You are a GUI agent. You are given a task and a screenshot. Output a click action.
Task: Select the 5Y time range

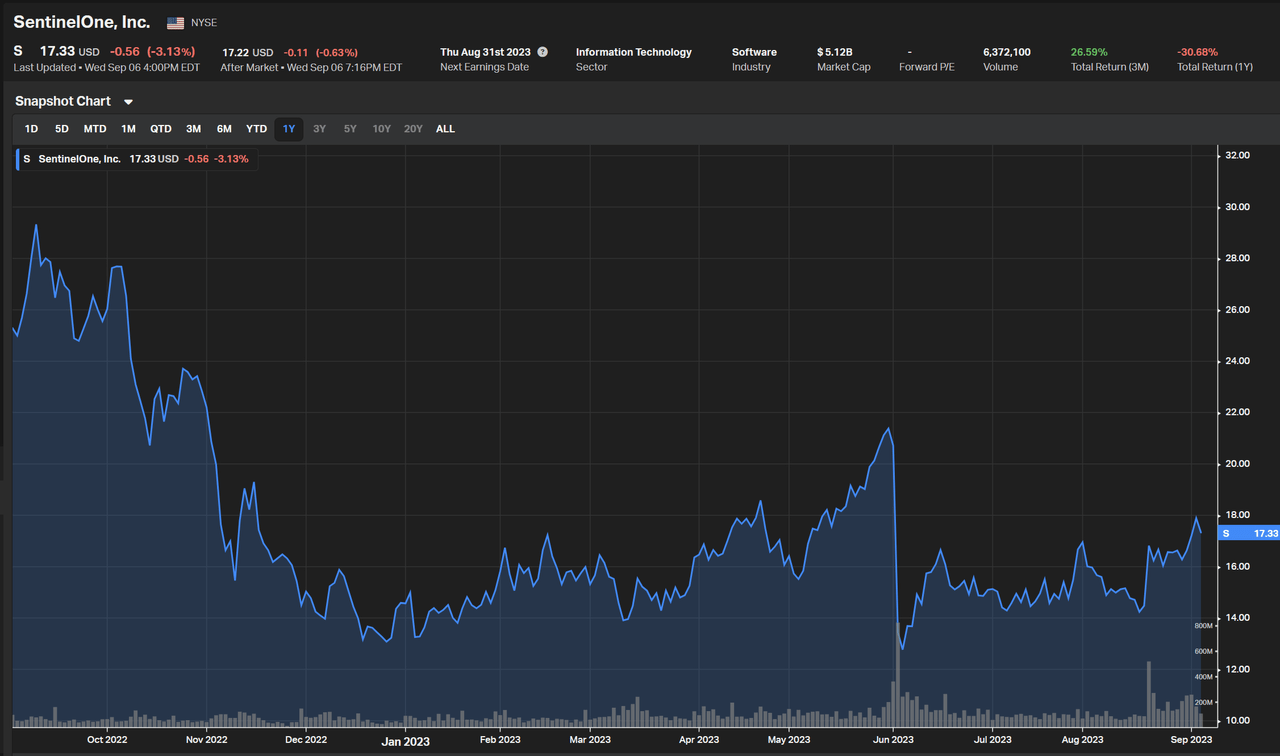350,129
